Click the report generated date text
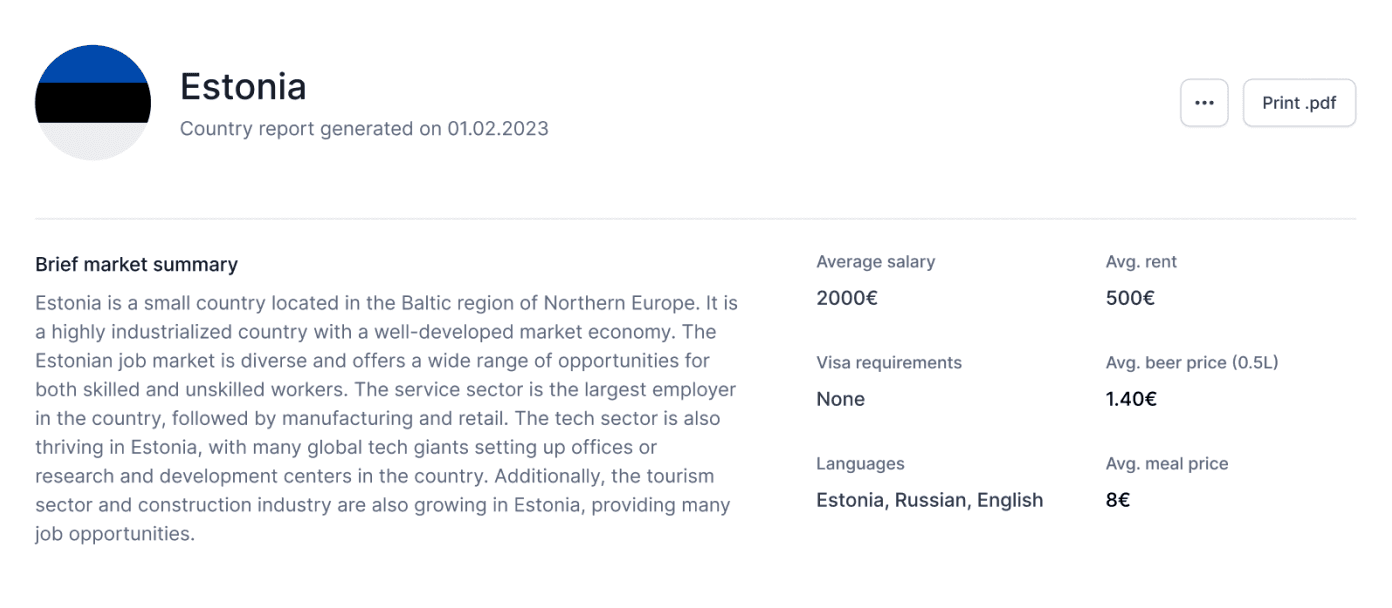The width and height of the screenshot is (1392, 608). (x=364, y=129)
